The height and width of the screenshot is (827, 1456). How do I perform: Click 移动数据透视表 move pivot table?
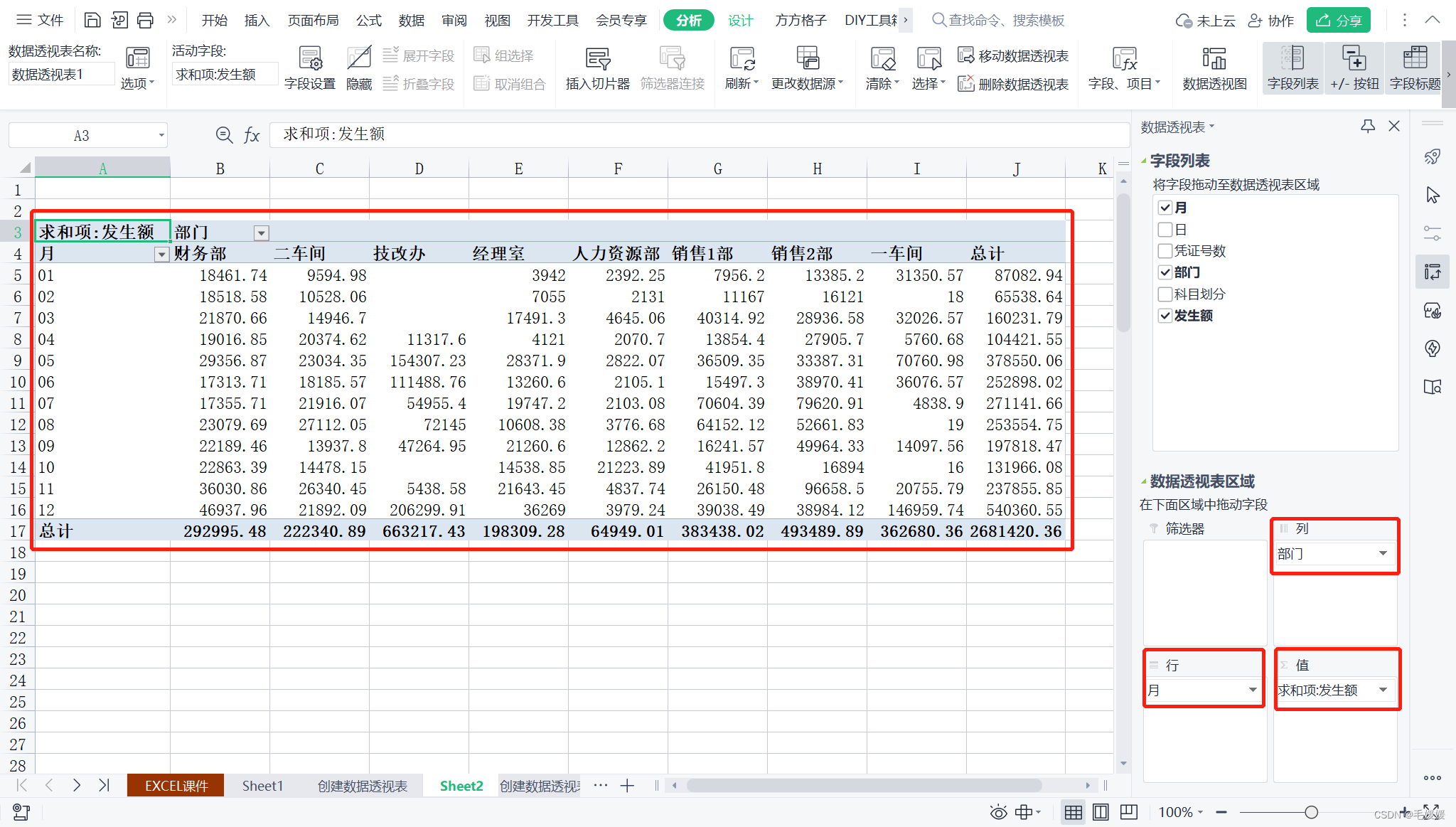coord(1013,55)
